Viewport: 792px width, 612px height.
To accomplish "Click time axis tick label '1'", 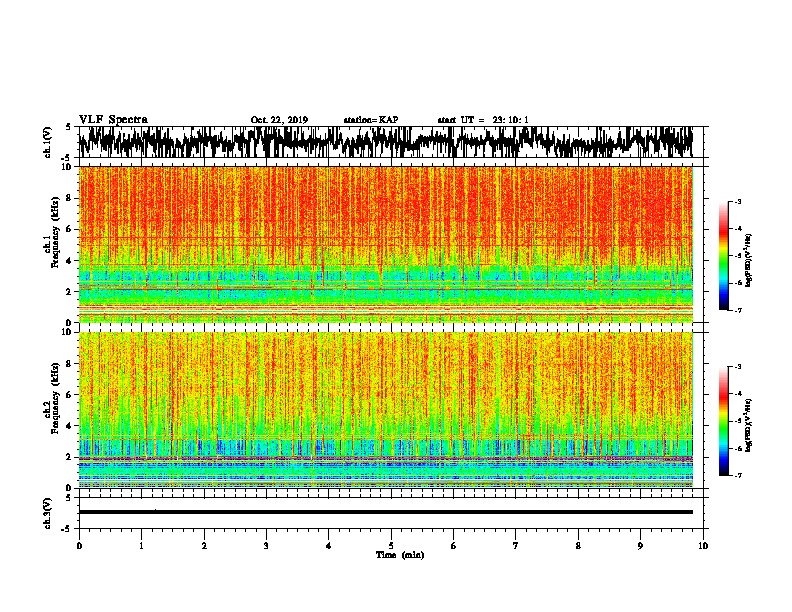I will pos(141,546).
